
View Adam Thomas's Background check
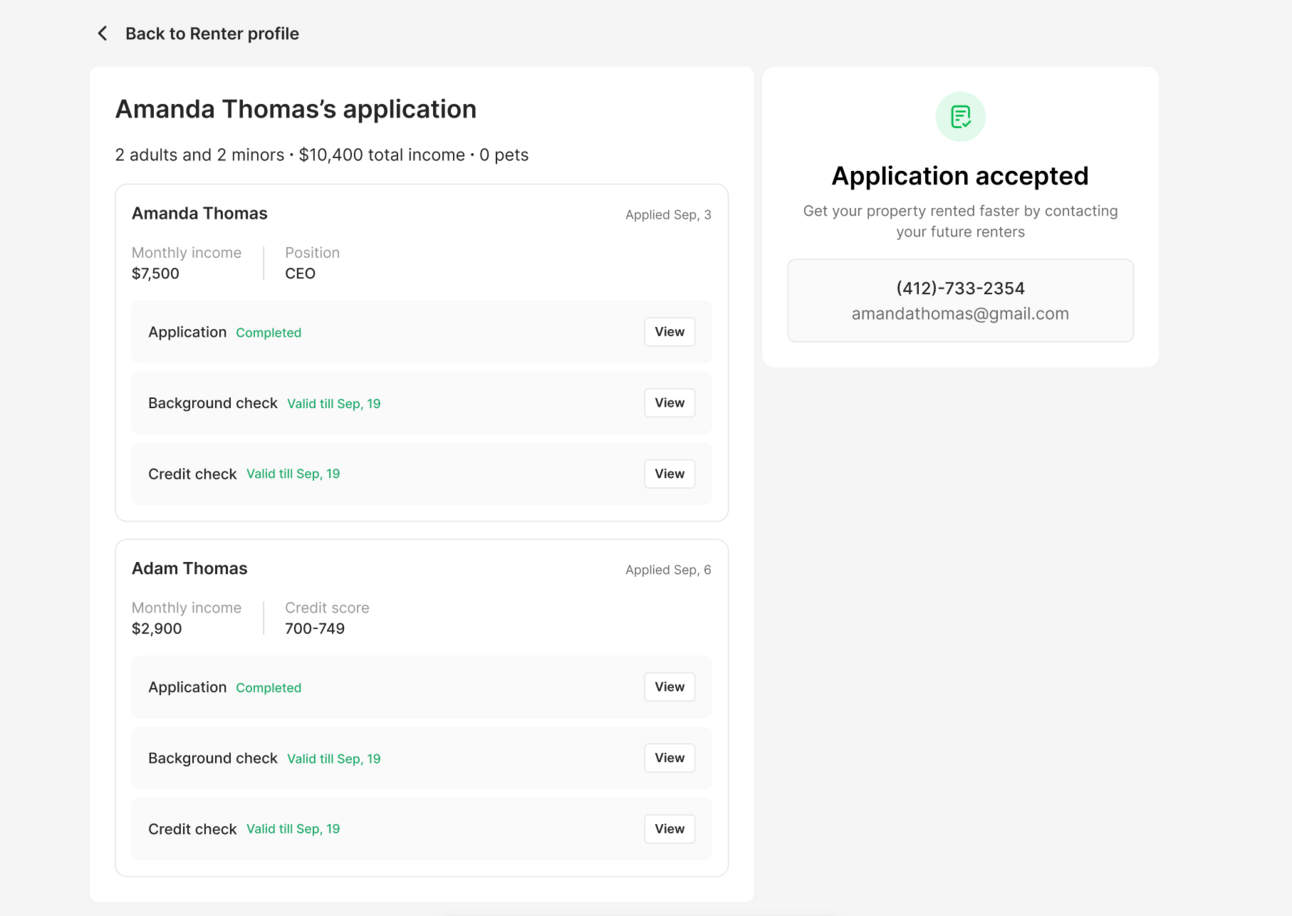[x=669, y=758]
